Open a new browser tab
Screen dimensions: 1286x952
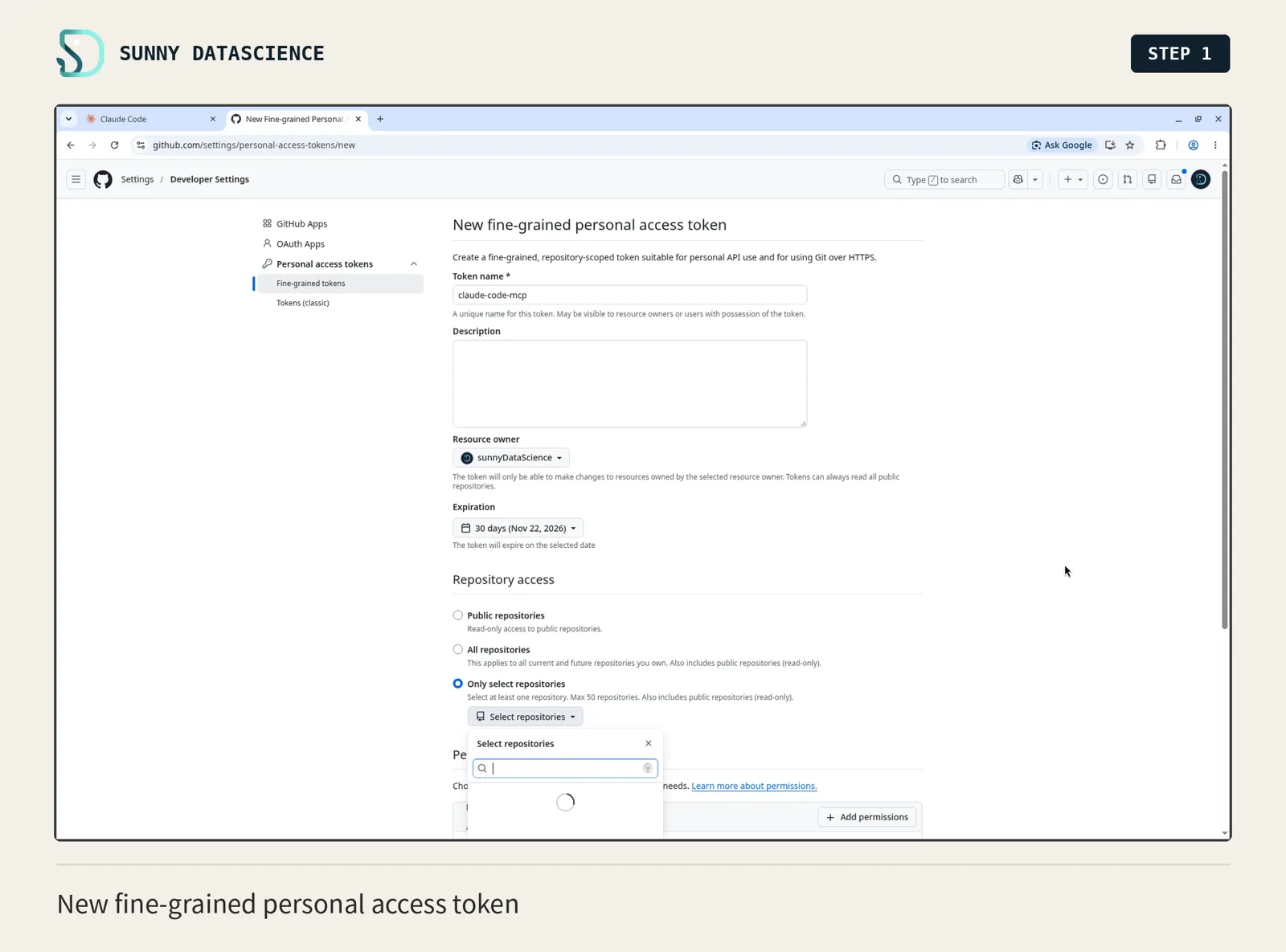pyautogui.click(x=380, y=119)
